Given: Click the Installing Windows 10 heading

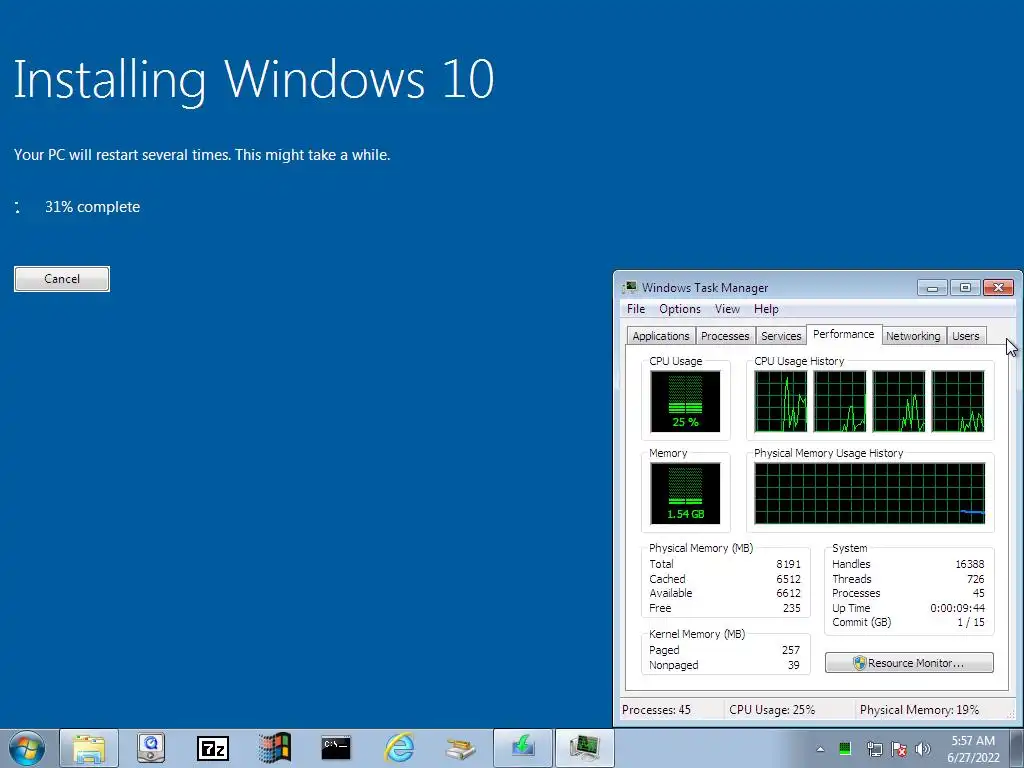Looking at the screenshot, I should click(x=254, y=80).
